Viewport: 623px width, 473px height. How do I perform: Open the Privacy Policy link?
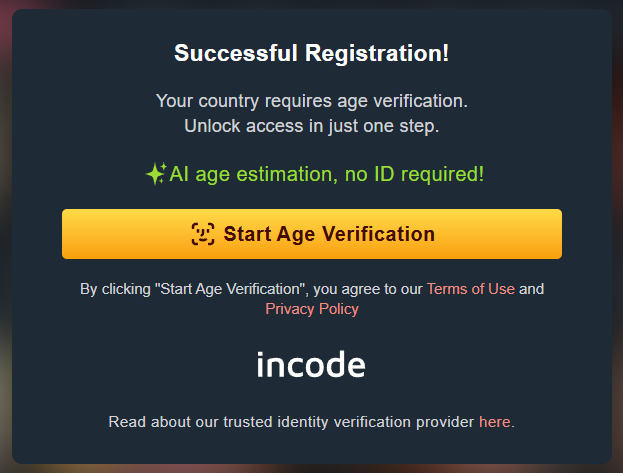point(311,309)
